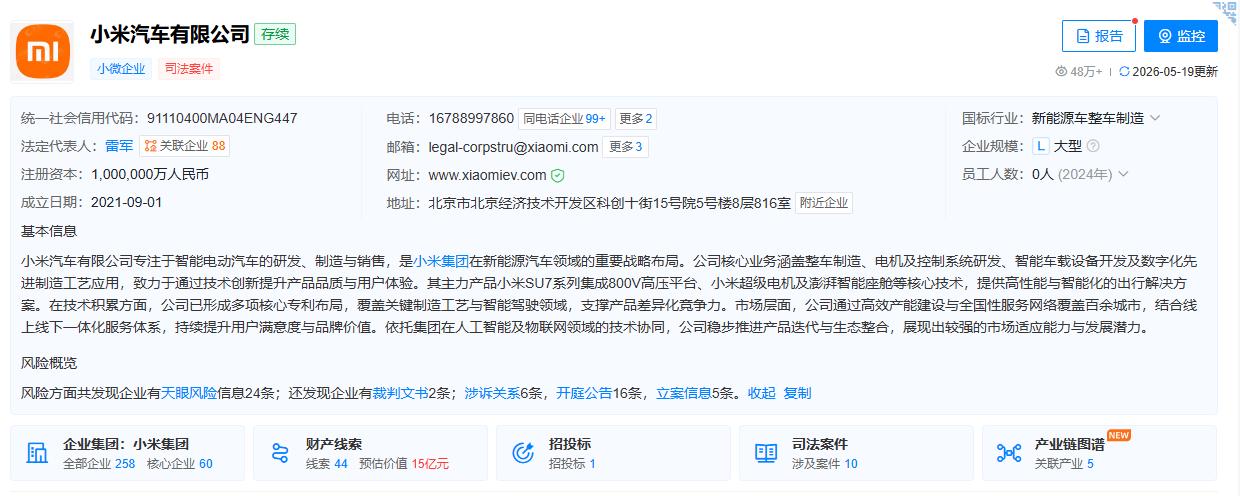The image size is (1240, 496).
Task: Open 小米集团 link in description text
Action: [x=441, y=260]
